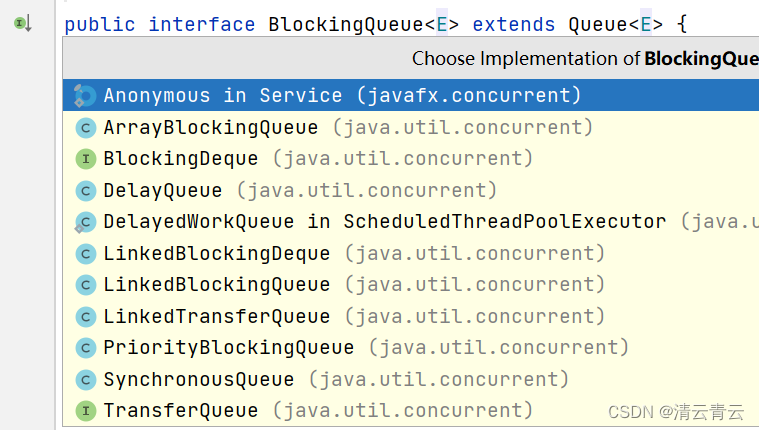Choose LinkedBlockingQueue implementation
759x430 pixels.
[410, 285]
